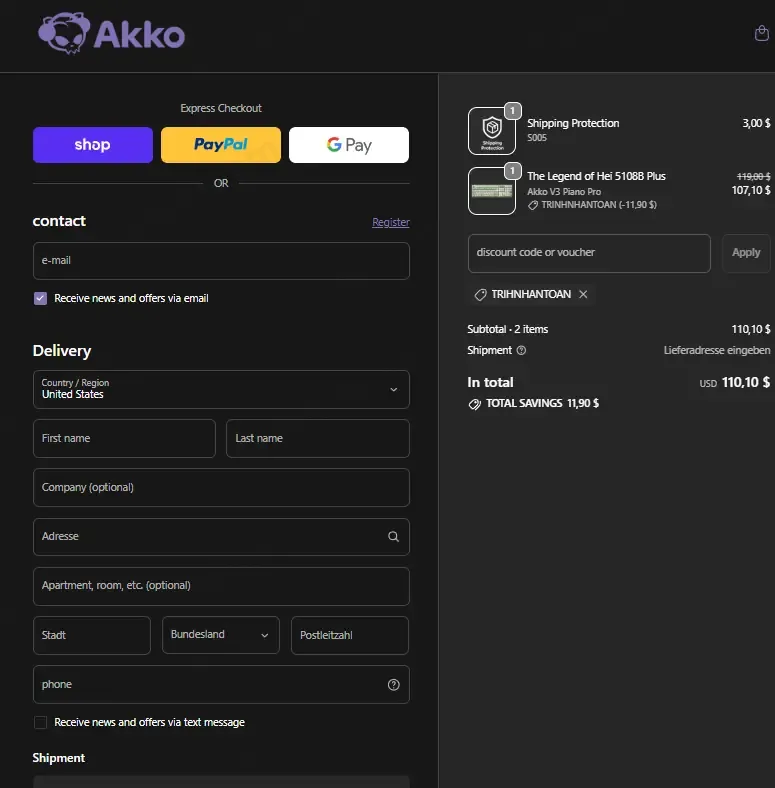The image size is (775, 788).
Task: Pay with PayPal express button
Action: [x=221, y=145]
